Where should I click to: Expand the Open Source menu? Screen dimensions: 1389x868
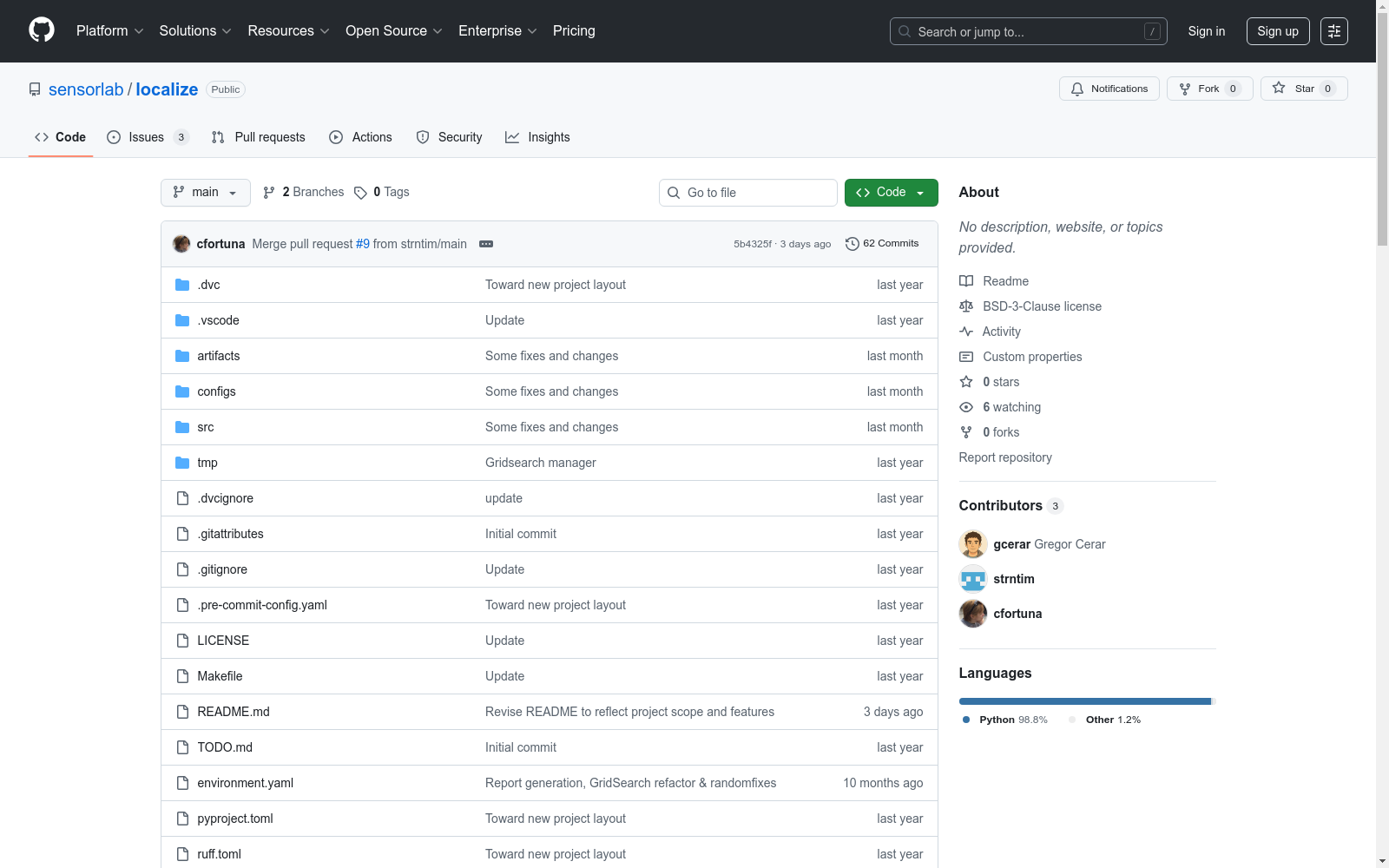click(394, 31)
